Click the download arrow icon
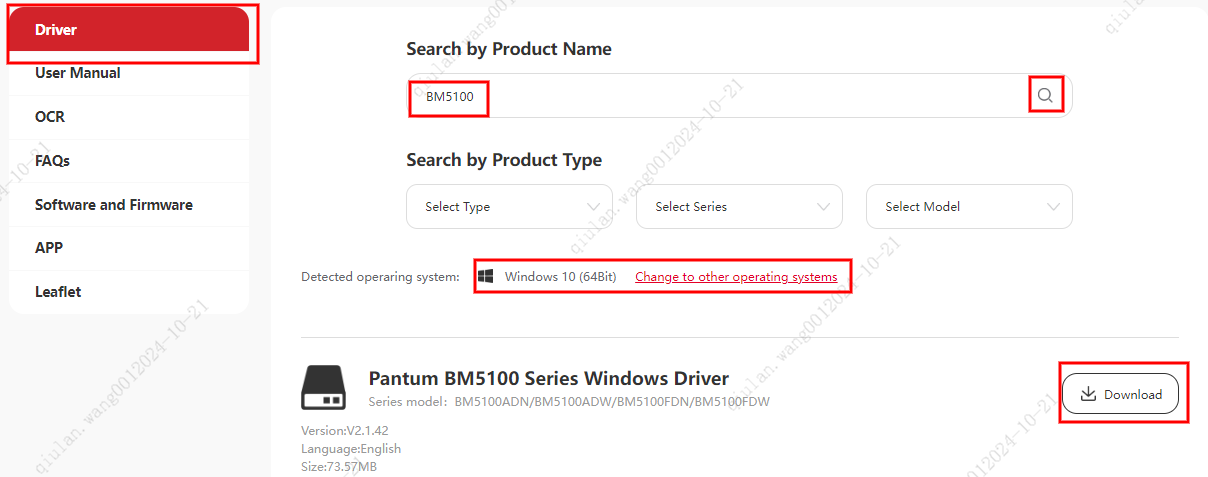Screen dimensions: 1208x477 point(1088,394)
